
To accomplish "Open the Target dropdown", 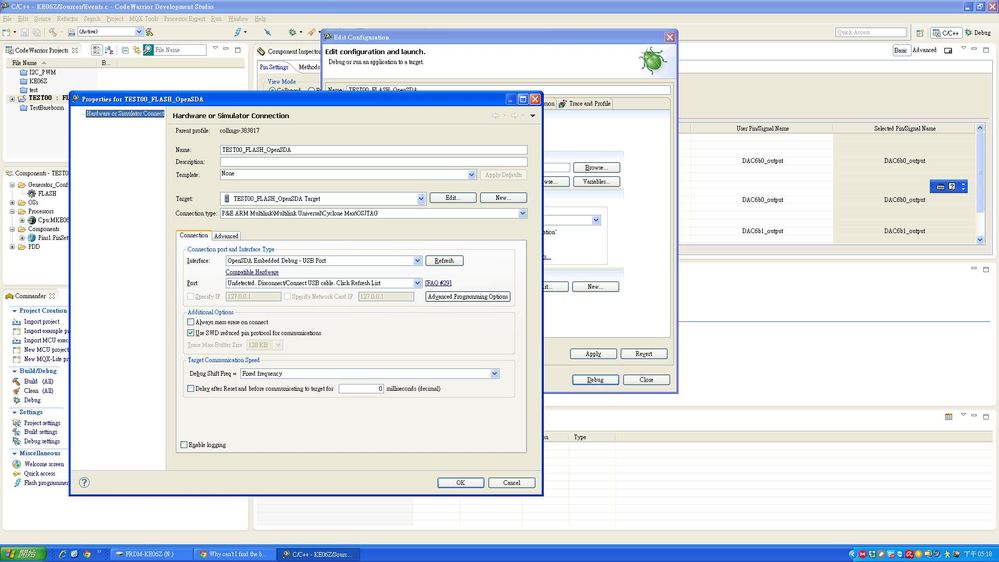I will (x=421, y=199).
